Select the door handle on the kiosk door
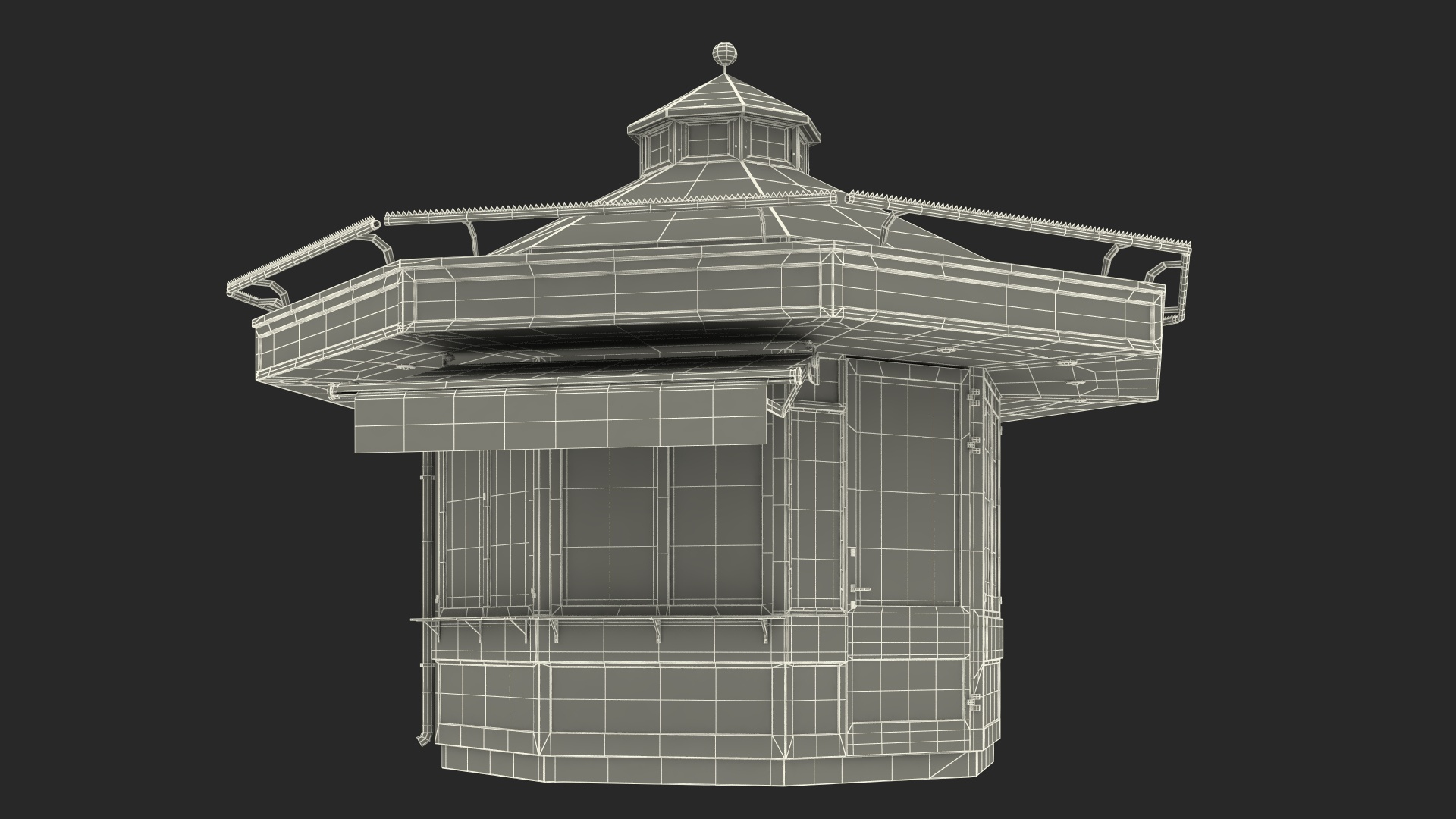 [861, 589]
